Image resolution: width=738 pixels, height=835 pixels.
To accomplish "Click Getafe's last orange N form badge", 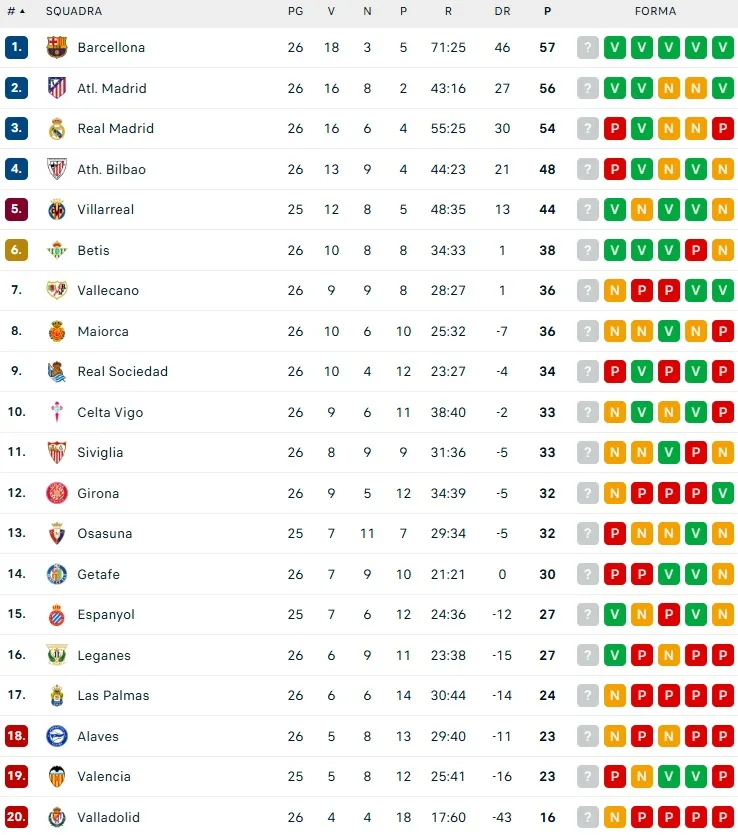I will pos(723,574).
